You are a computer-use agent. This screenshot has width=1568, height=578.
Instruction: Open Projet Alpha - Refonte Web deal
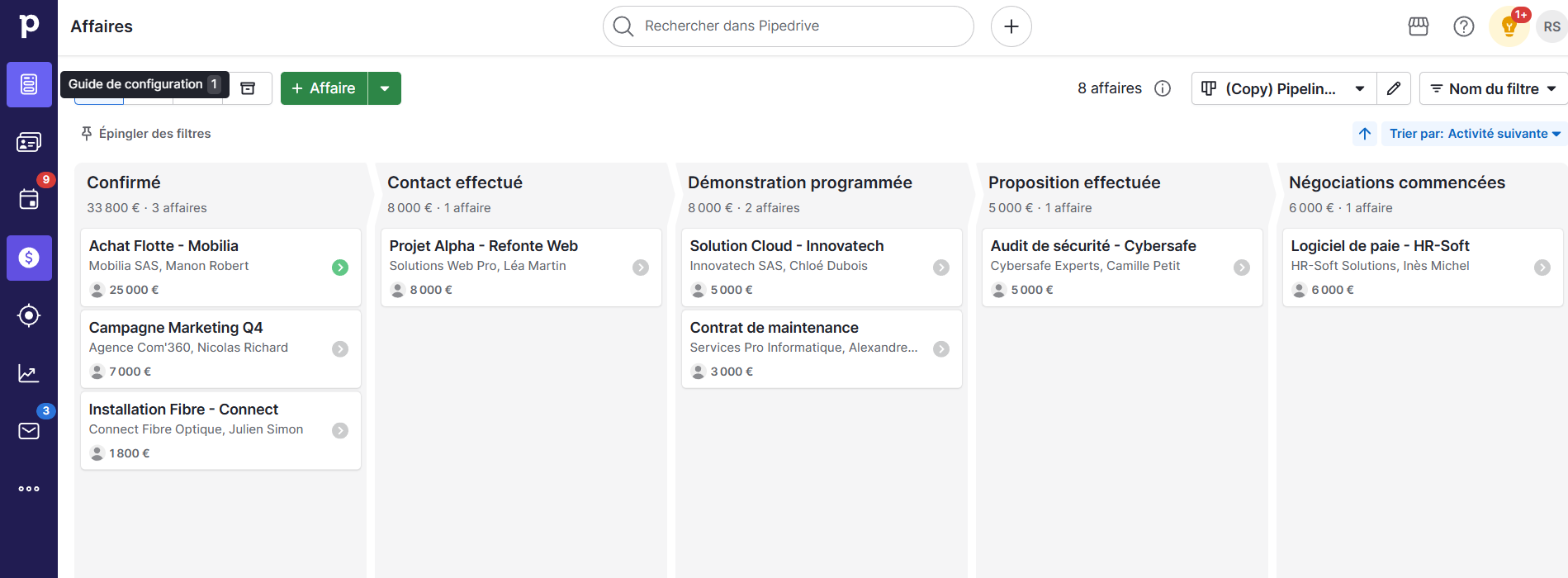(x=484, y=246)
